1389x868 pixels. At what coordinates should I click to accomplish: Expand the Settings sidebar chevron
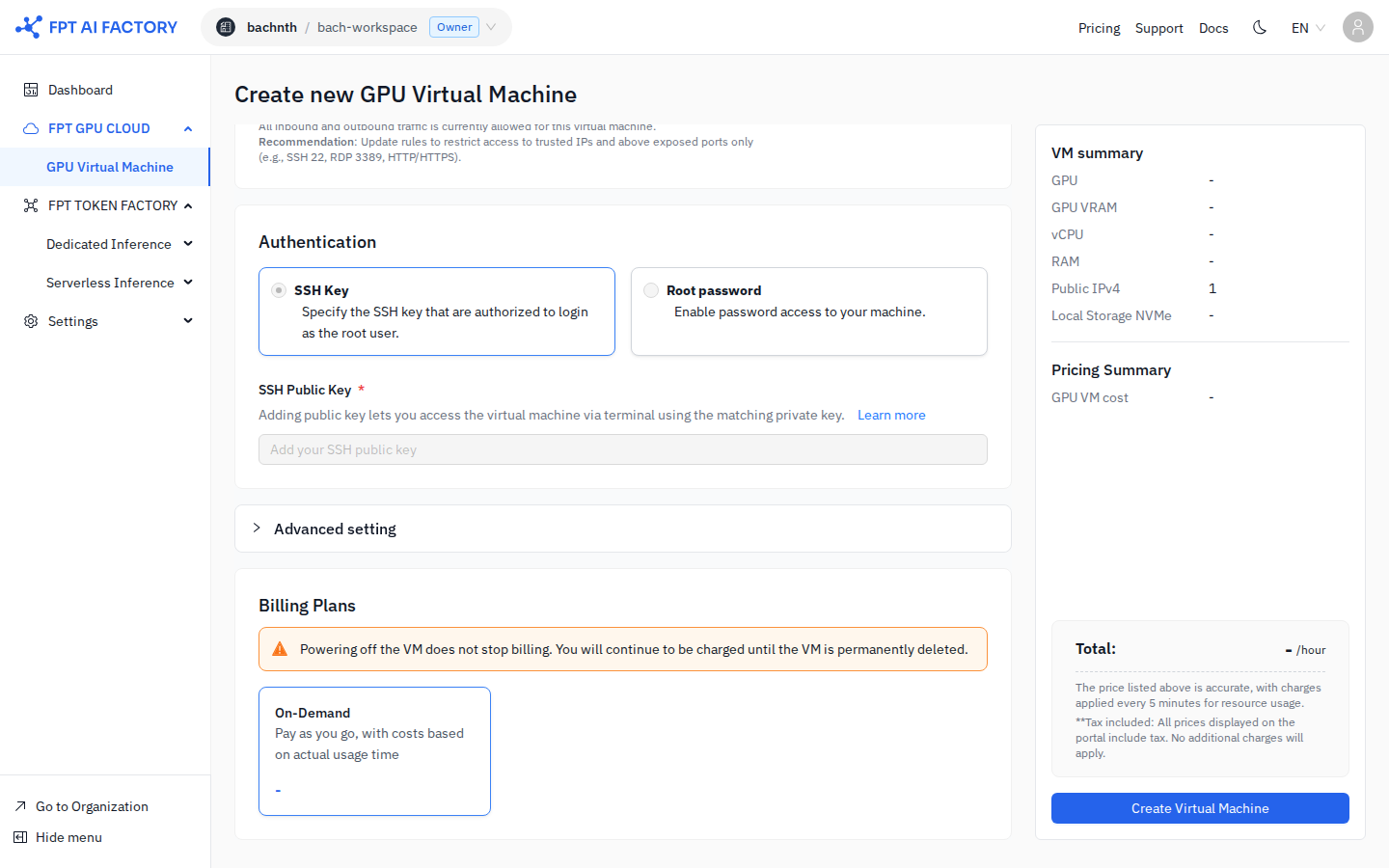pyautogui.click(x=188, y=321)
